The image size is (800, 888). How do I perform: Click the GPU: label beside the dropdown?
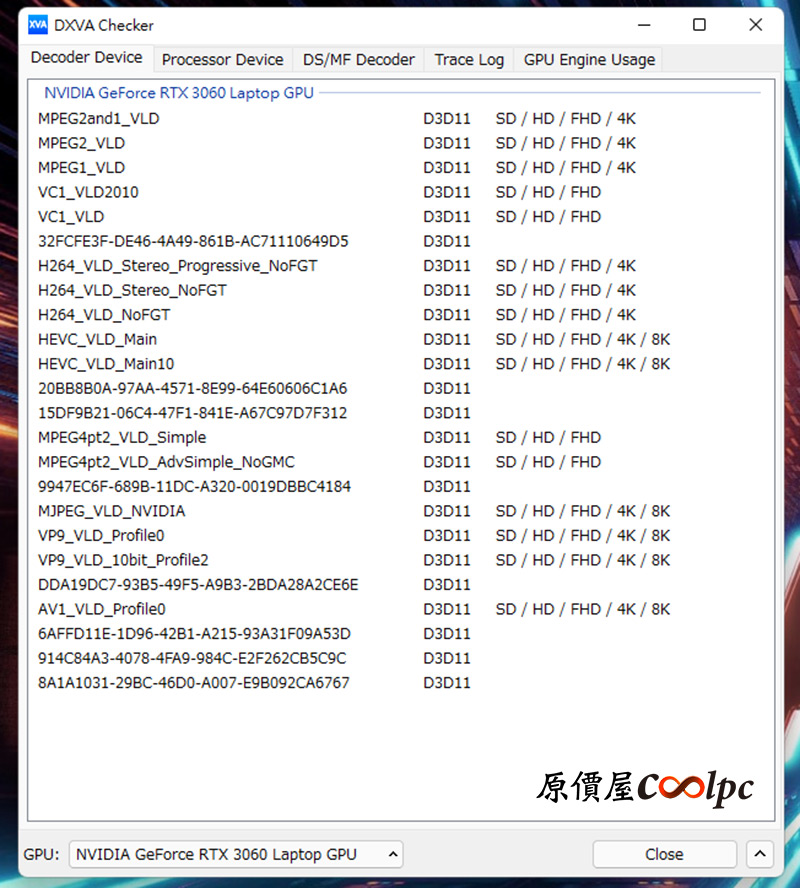tap(41, 854)
